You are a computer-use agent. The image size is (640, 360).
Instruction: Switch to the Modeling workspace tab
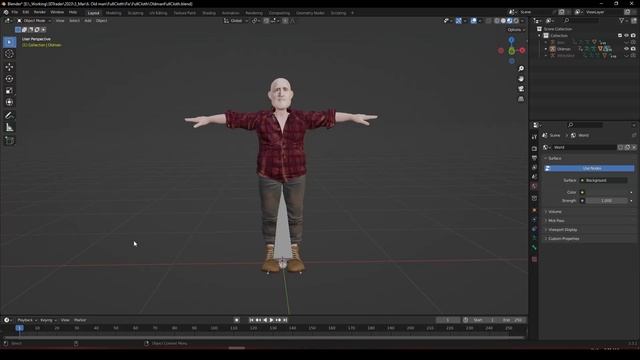(113, 13)
